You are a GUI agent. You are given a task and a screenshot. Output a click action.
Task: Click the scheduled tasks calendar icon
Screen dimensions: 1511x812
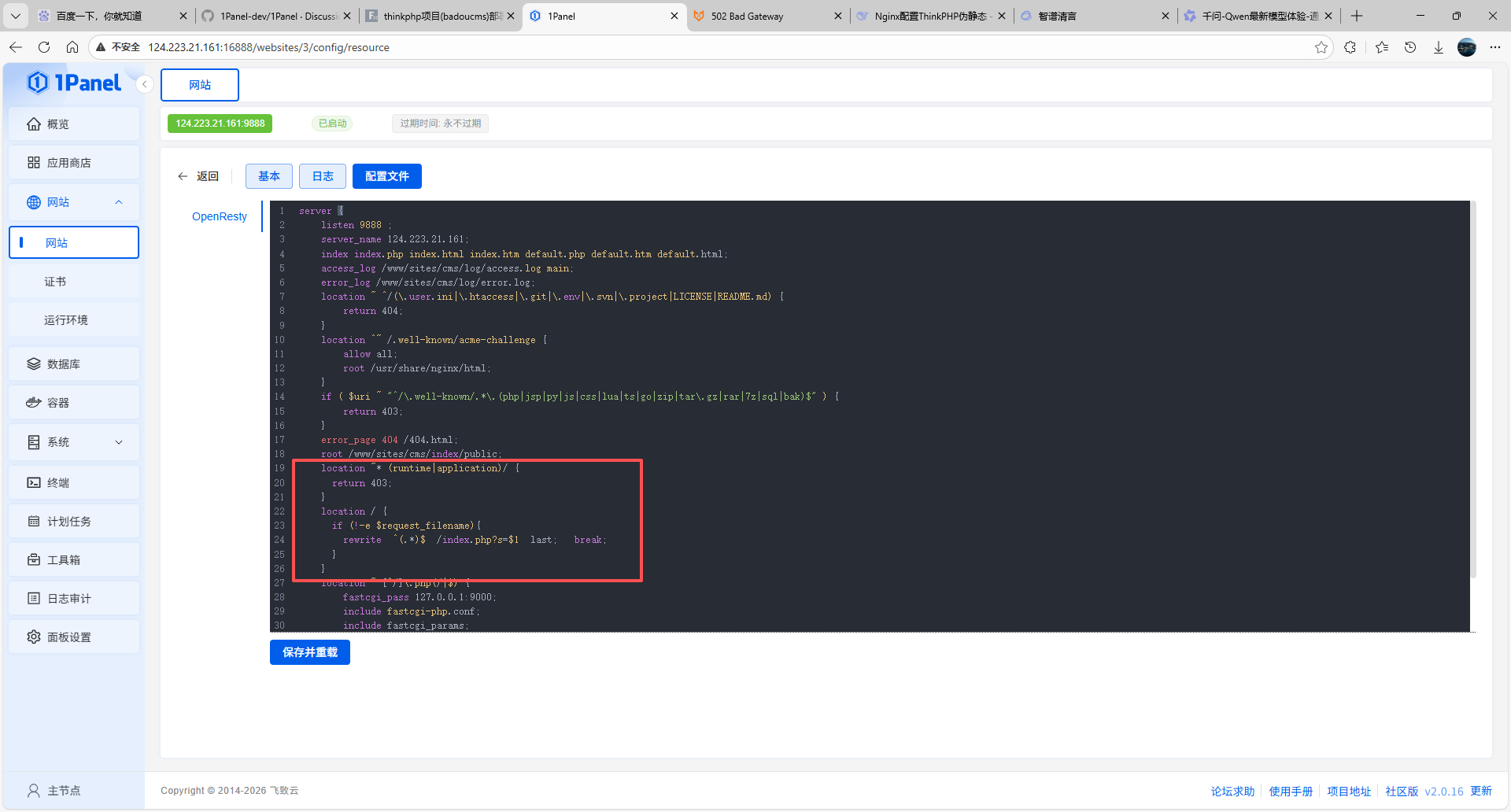34,522
